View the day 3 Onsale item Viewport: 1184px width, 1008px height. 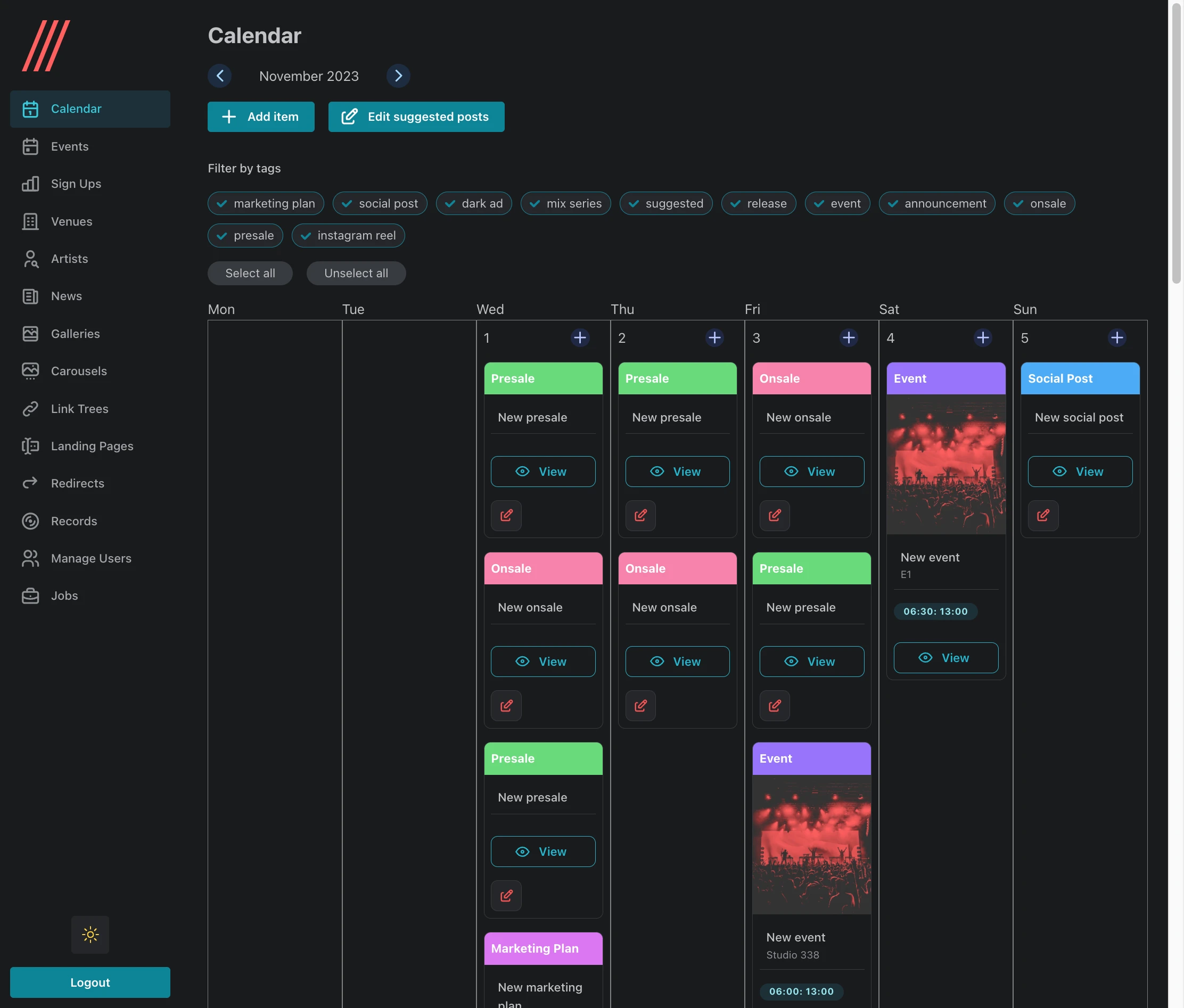(811, 471)
